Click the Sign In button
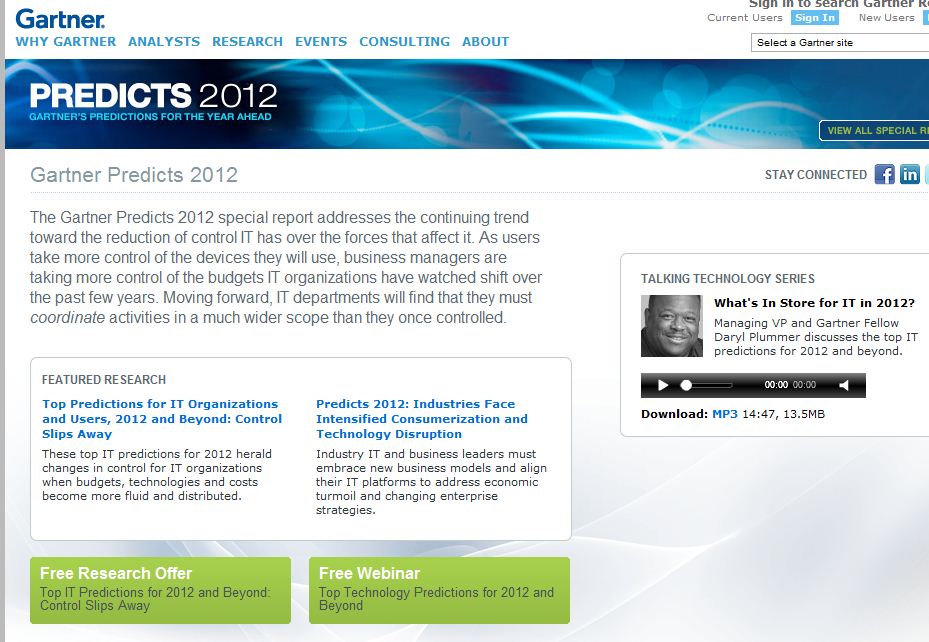The width and height of the screenshot is (929, 642). pos(815,18)
